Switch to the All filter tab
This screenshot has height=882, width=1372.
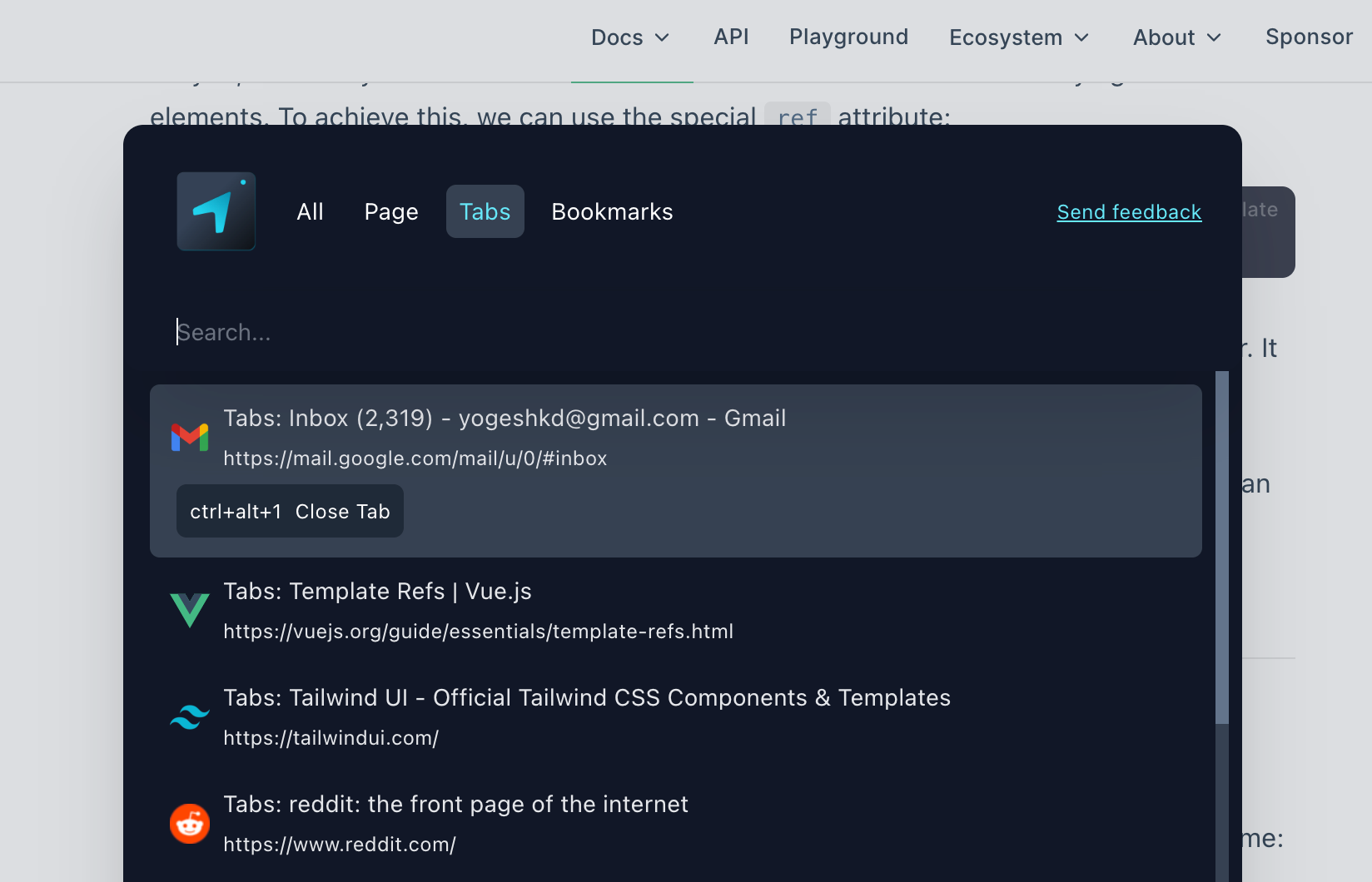click(310, 212)
